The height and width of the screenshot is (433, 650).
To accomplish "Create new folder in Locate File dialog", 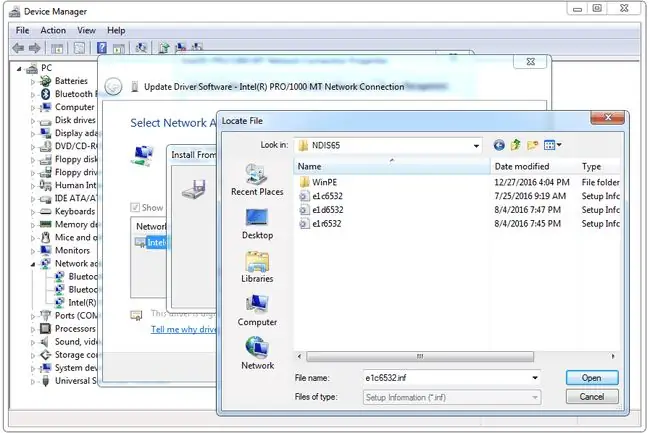I will [532, 145].
